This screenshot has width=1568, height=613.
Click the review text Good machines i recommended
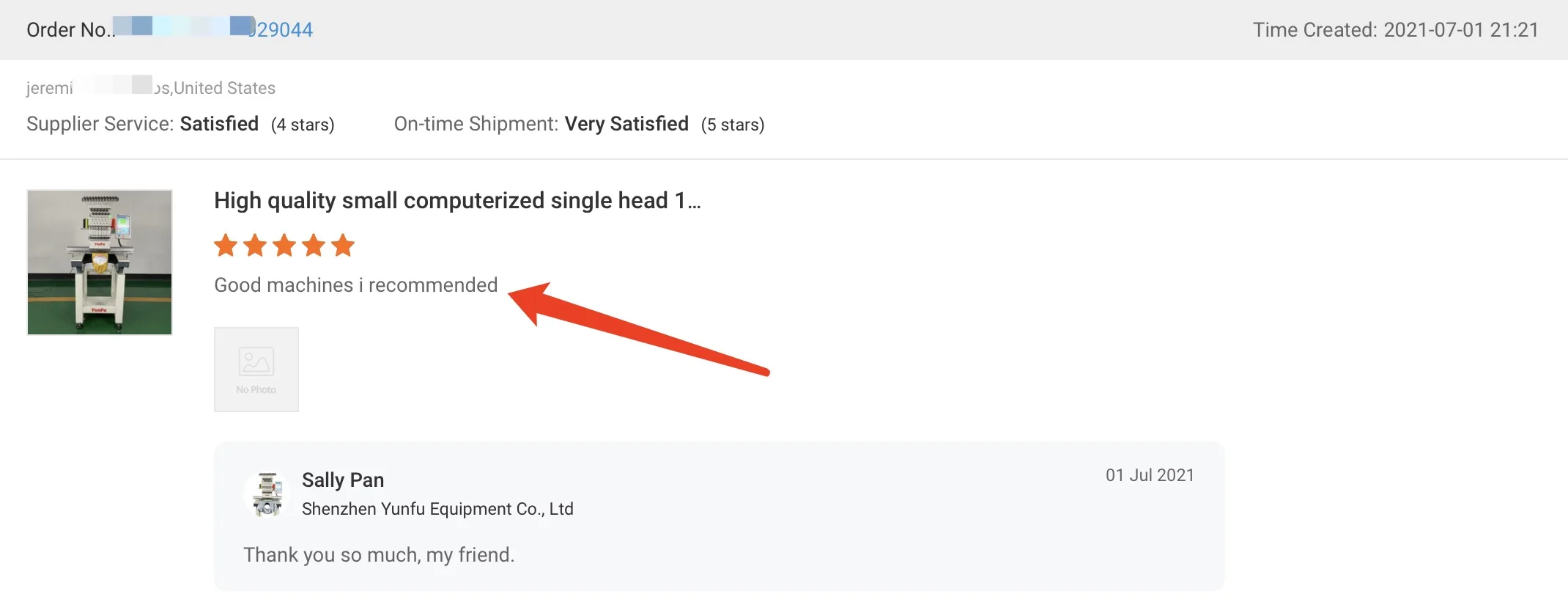point(355,285)
